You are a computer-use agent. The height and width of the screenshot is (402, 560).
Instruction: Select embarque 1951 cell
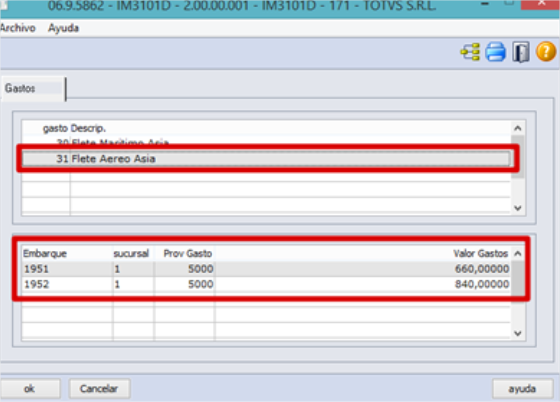[x=67, y=269]
